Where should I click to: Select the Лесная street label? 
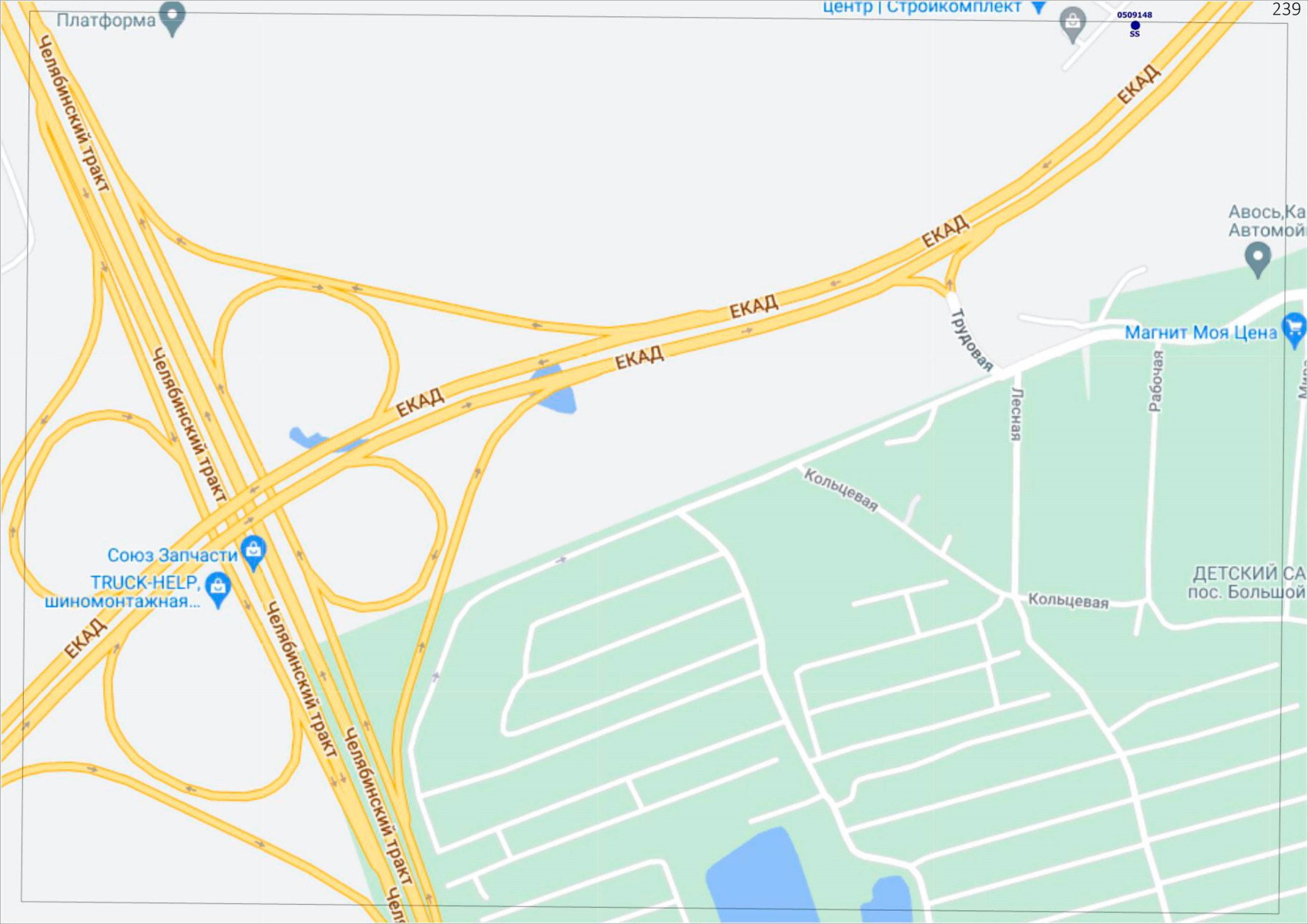point(1017,414)
